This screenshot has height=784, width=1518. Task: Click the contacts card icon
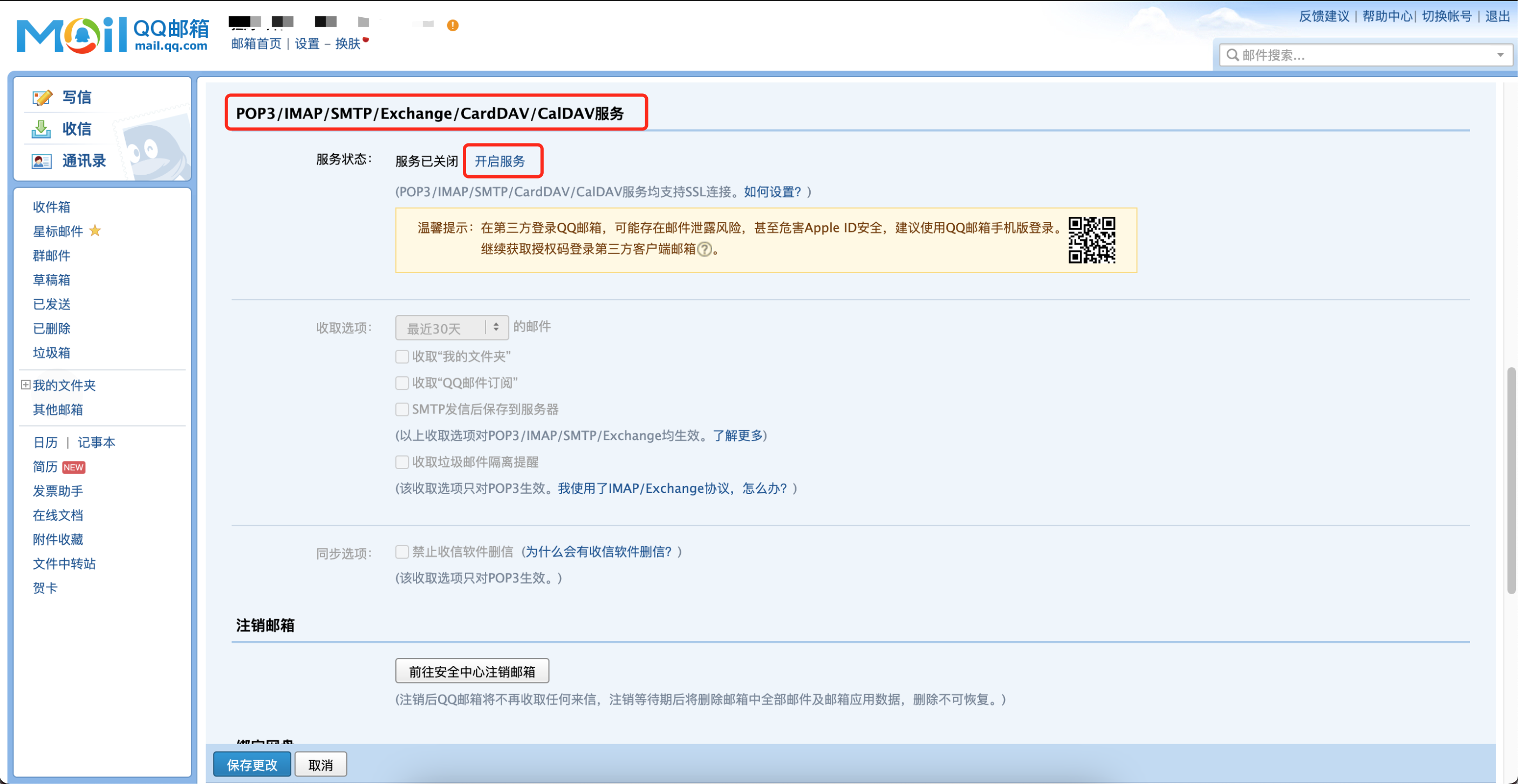pyautogui.click(x=41, y=161)
